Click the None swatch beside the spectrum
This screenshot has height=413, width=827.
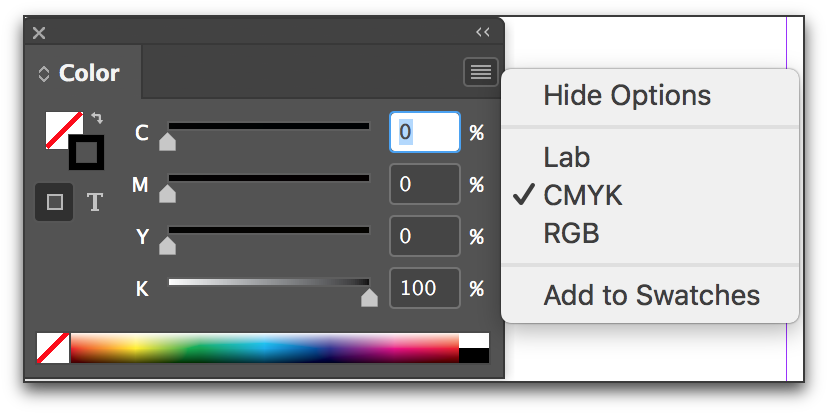click(x=53, y=348)
